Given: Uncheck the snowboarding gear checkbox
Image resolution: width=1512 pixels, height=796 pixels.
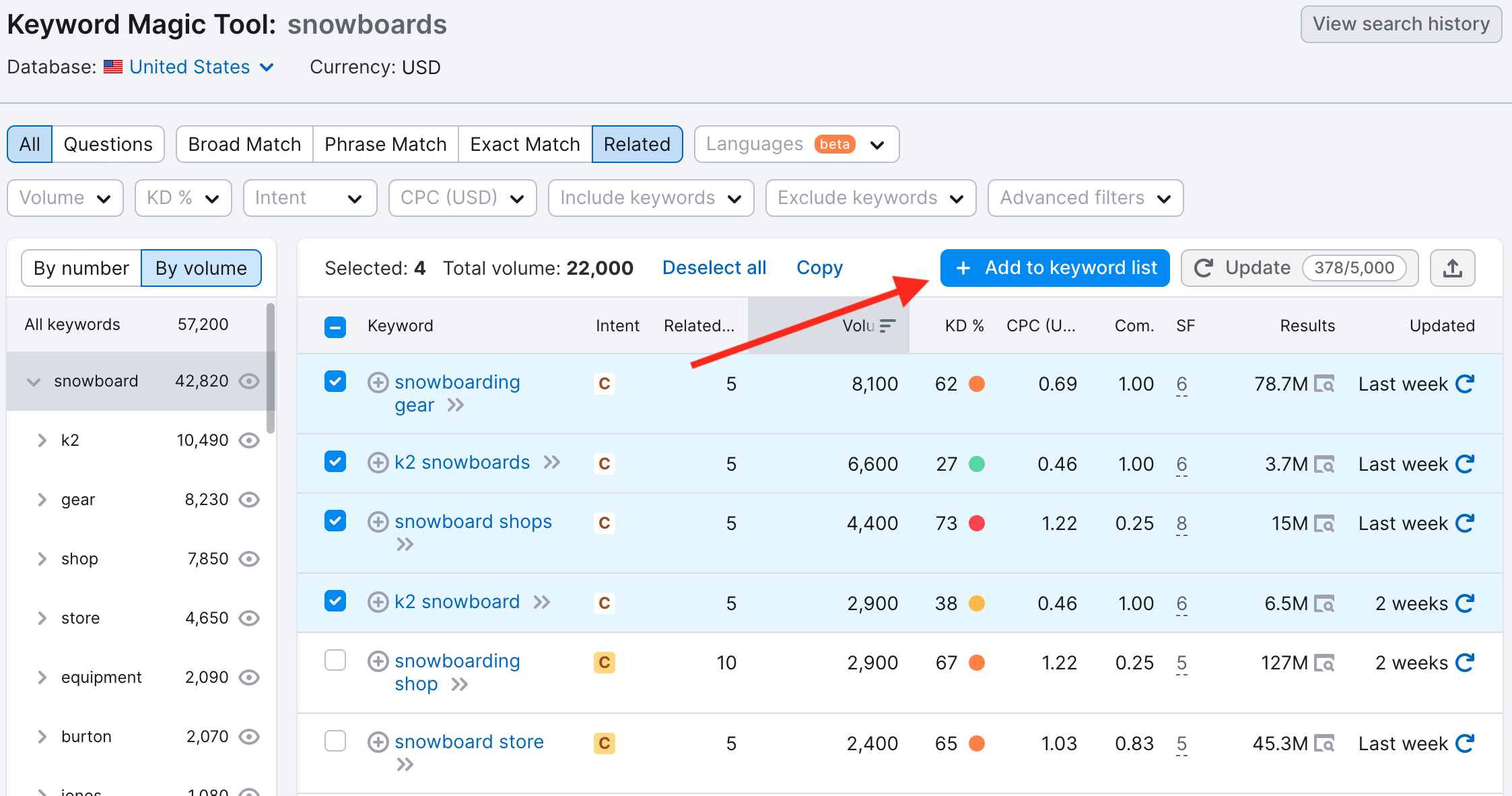Looking at the screenshot, I should 335,382.
